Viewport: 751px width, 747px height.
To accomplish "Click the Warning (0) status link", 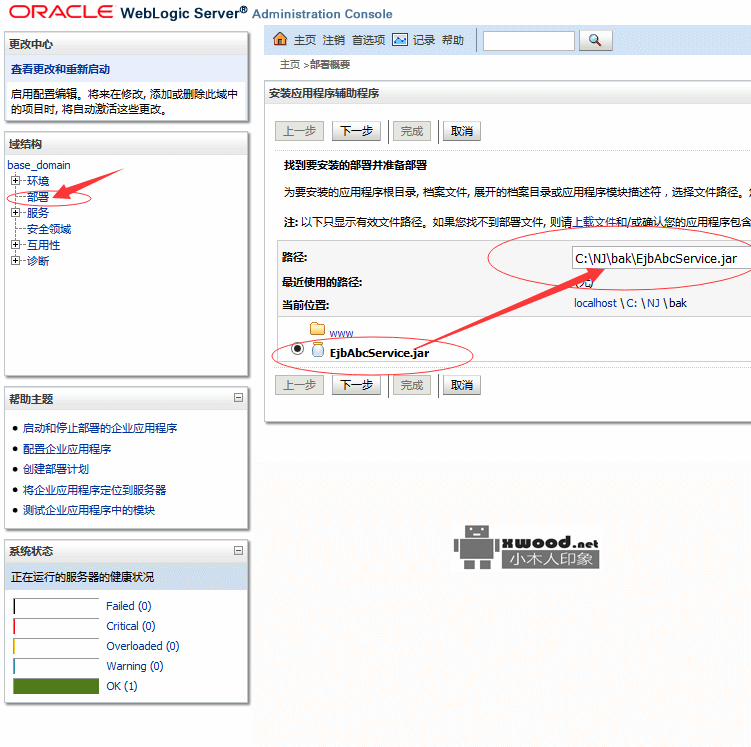I will 135,667.
